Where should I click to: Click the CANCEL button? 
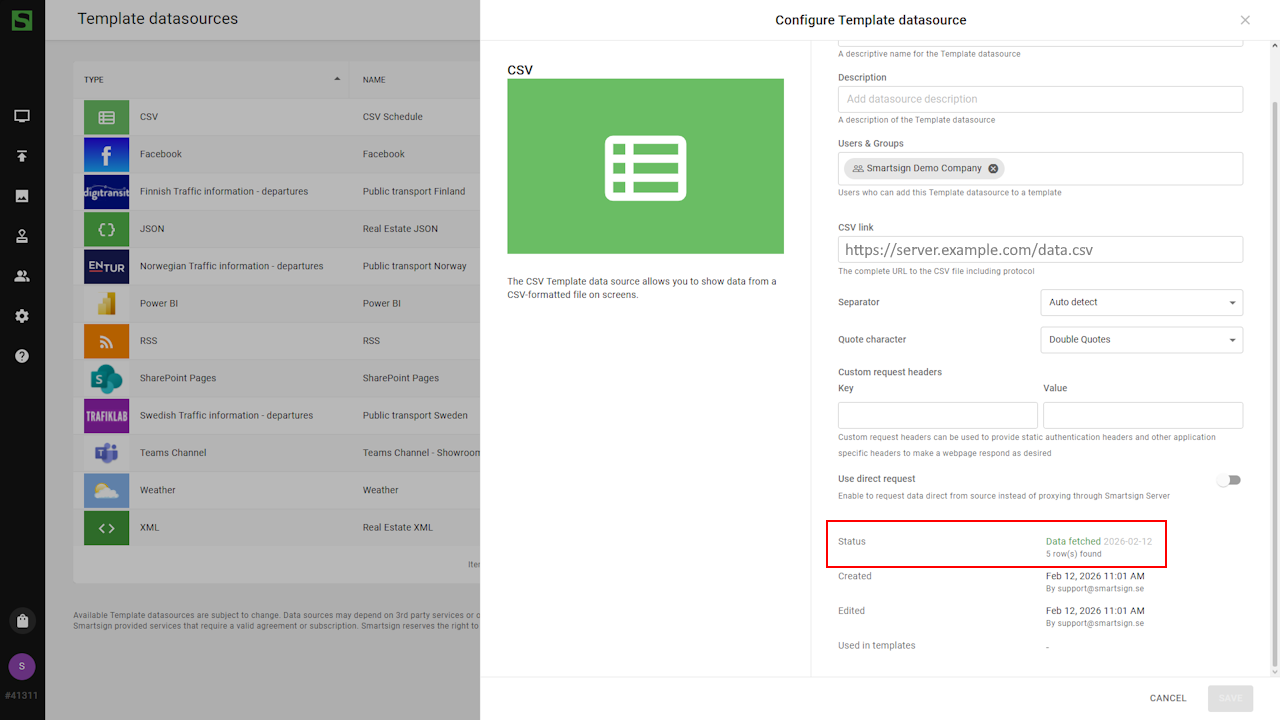1167,698
